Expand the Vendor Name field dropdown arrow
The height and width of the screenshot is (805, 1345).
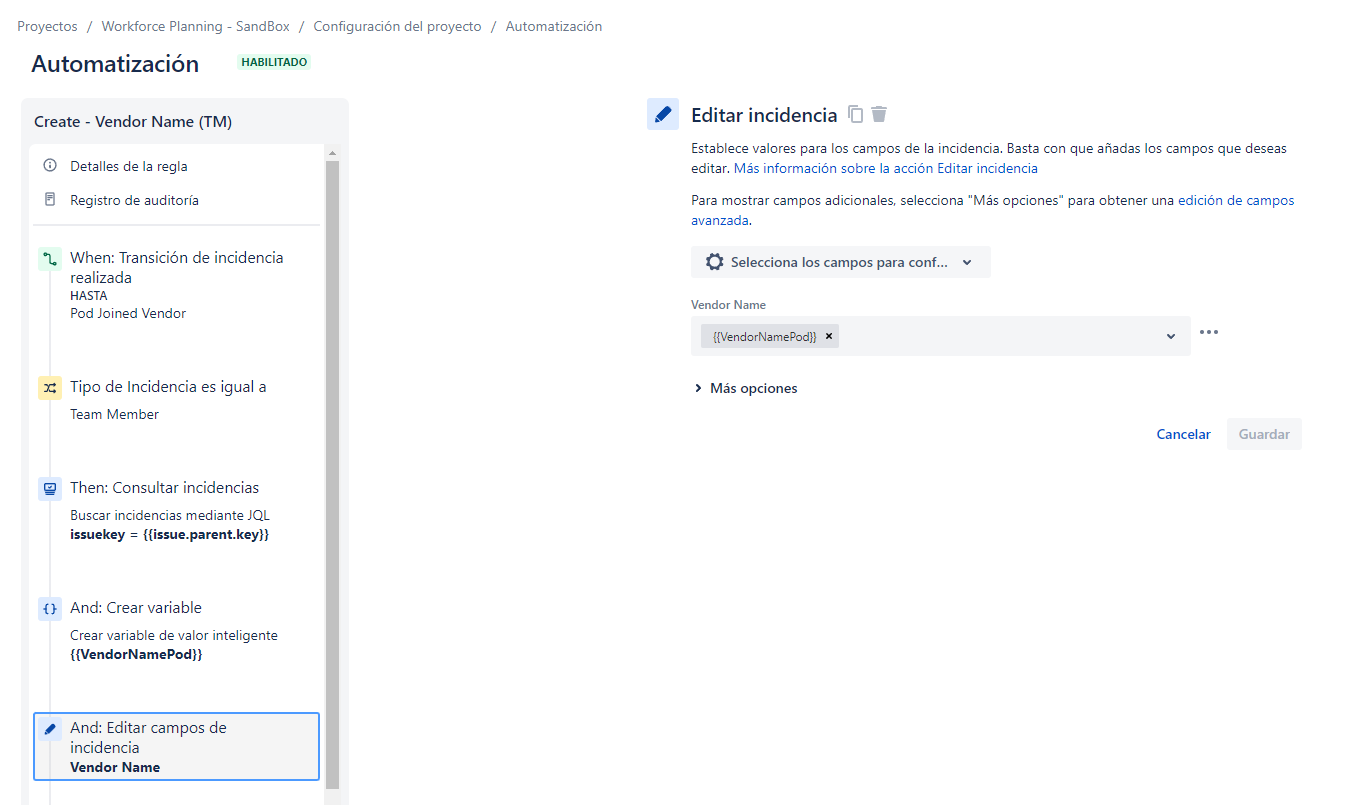tap(1171, 337)
